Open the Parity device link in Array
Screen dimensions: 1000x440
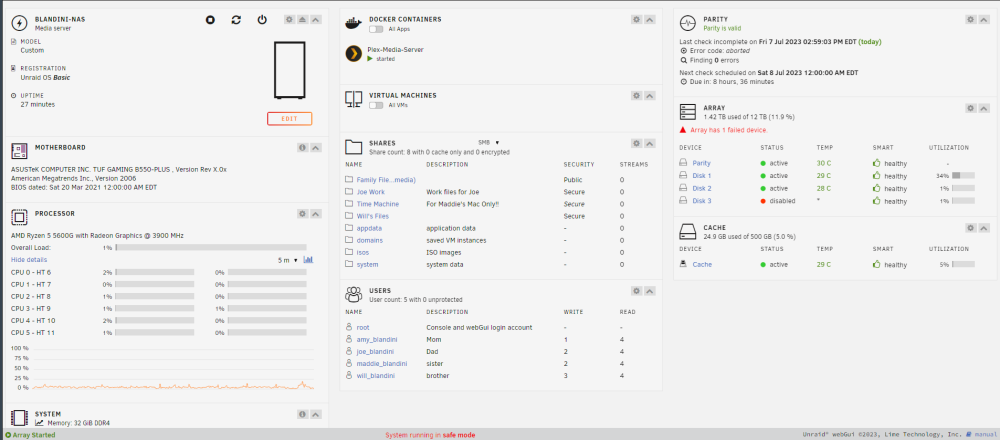(702, 163)
